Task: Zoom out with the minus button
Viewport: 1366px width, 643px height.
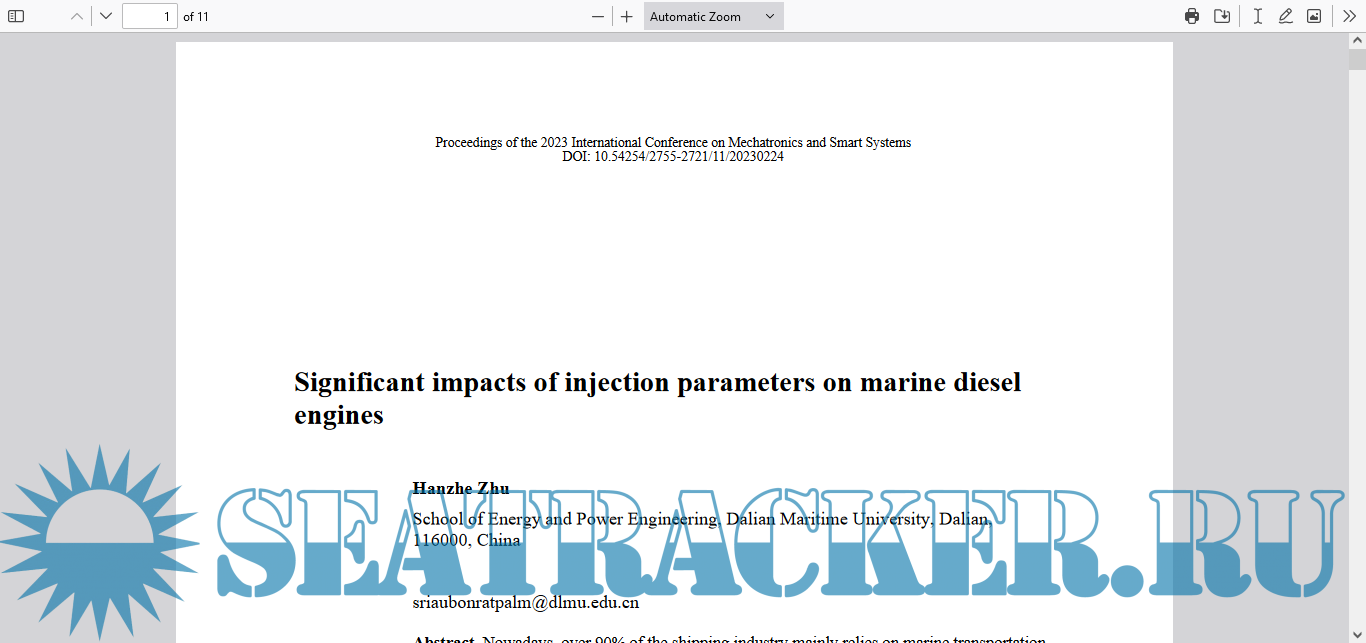Action: pyautogui.click(x=598, y=16)
